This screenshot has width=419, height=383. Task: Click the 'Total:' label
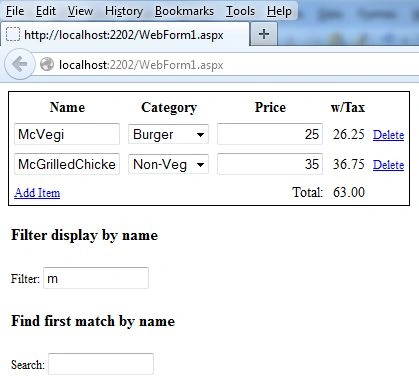coord(307,192)
